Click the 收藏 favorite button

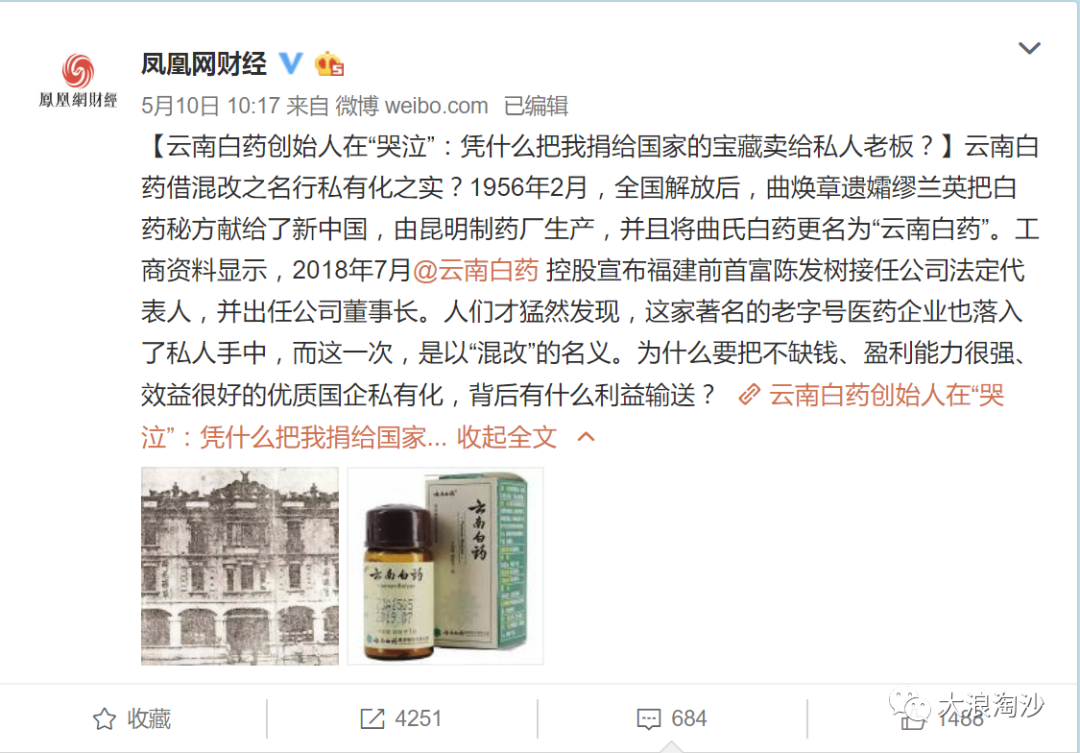tap(132, 719)
